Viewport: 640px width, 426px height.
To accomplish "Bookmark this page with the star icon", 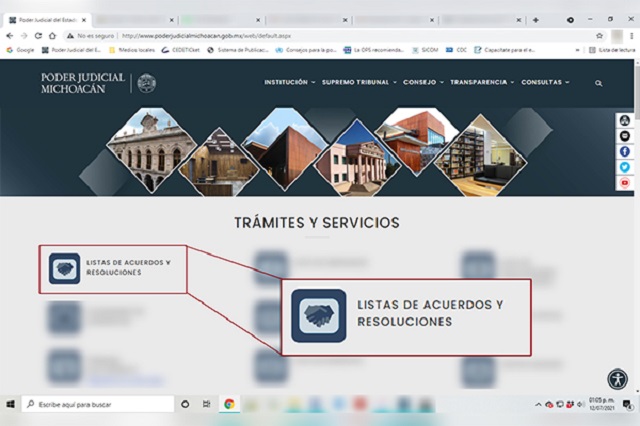I will point(599,36).
